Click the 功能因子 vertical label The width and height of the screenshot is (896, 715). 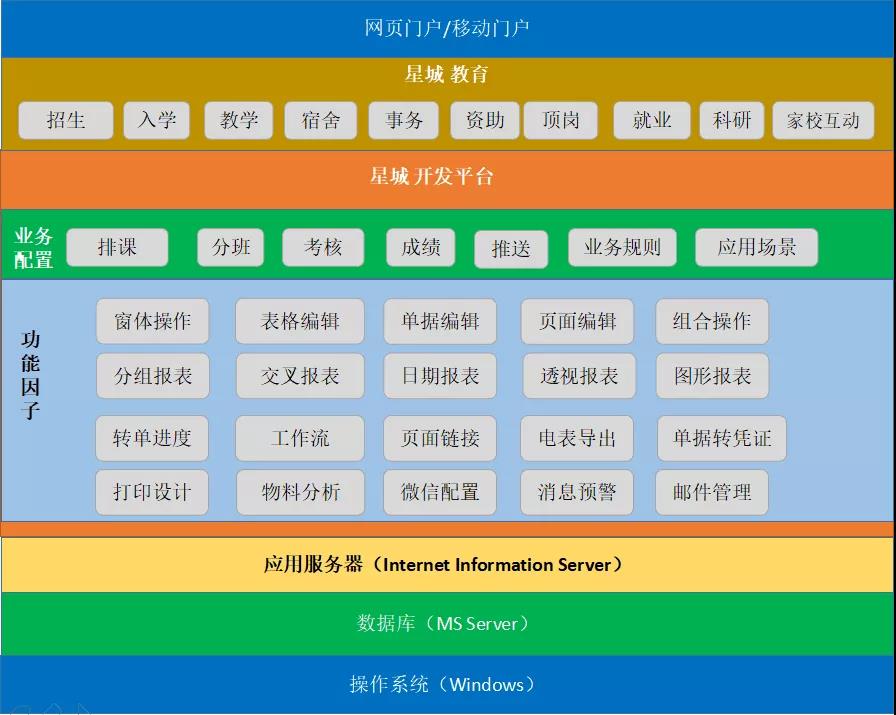pos(30,375)
